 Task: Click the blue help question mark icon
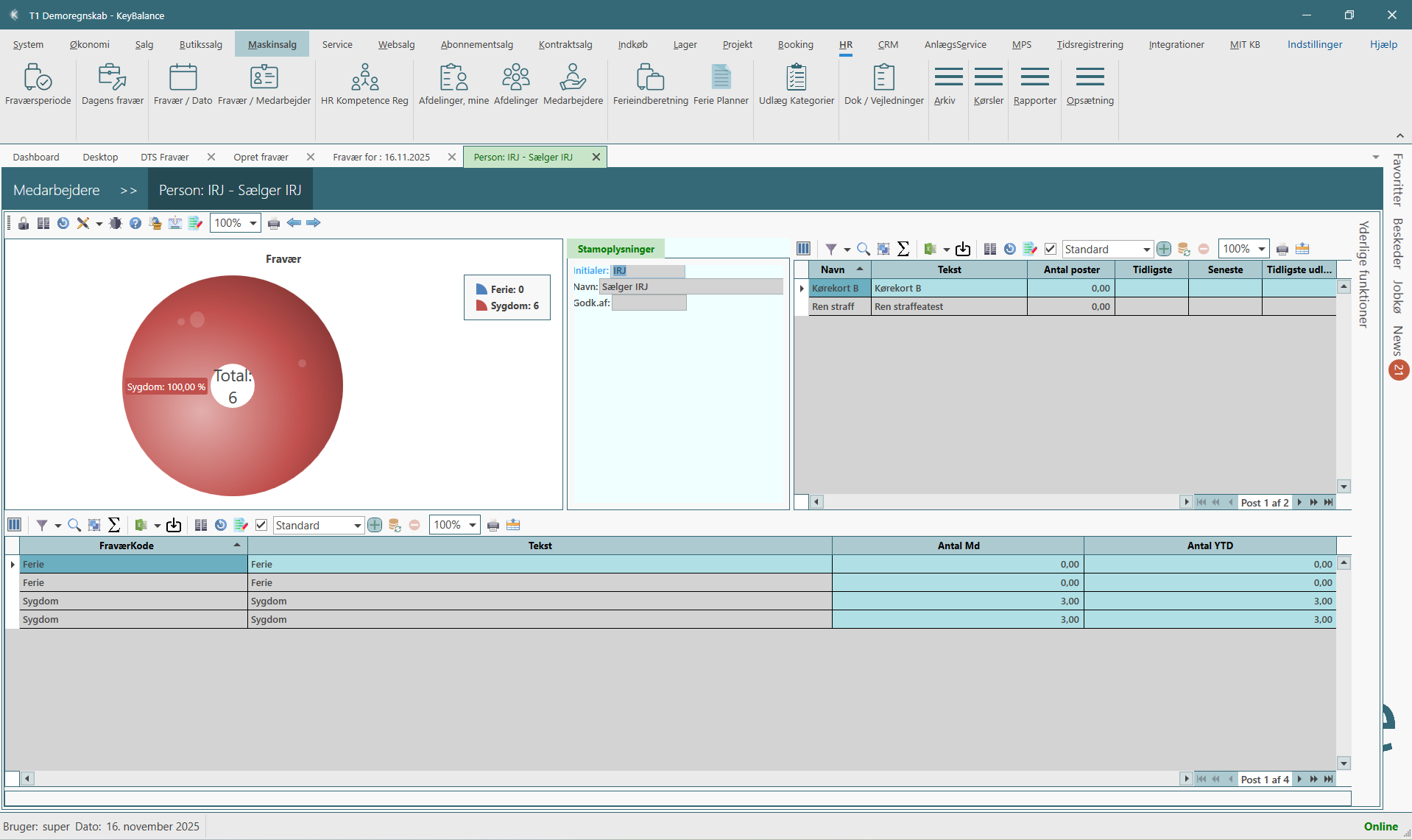point(135,223)
